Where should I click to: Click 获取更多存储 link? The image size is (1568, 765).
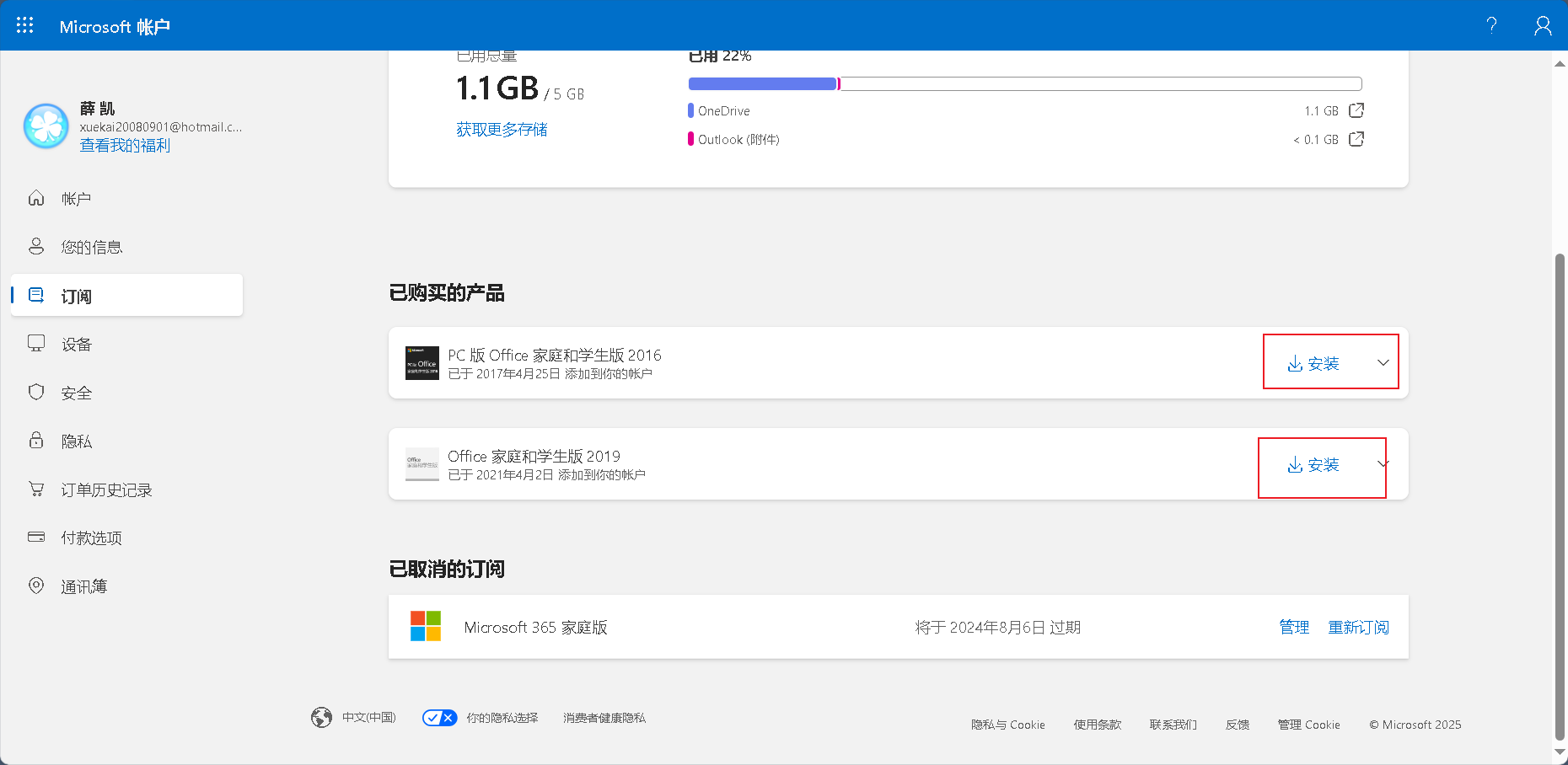pos(502,130)
